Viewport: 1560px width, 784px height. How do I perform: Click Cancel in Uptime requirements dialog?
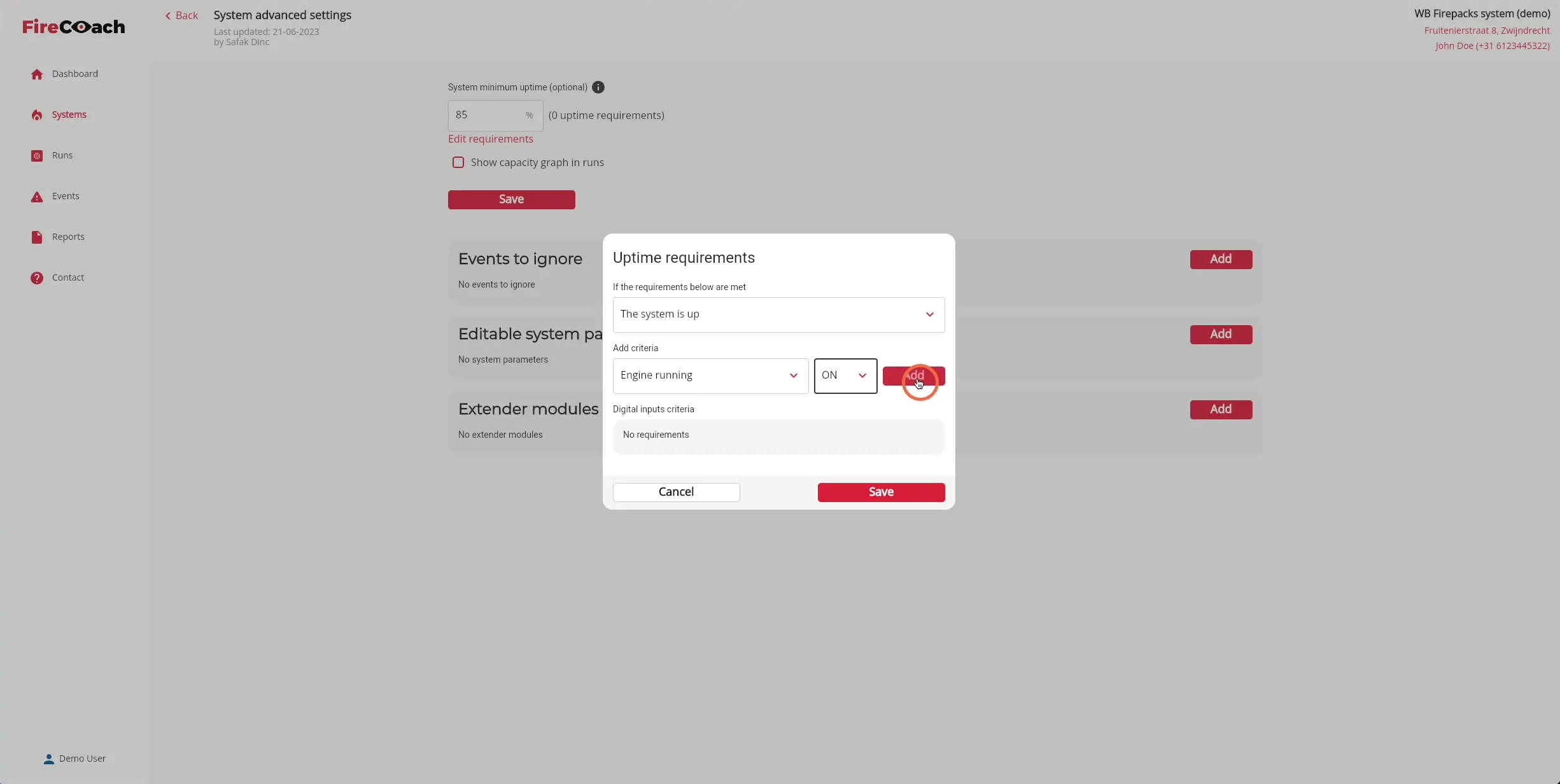pos(676,492)
